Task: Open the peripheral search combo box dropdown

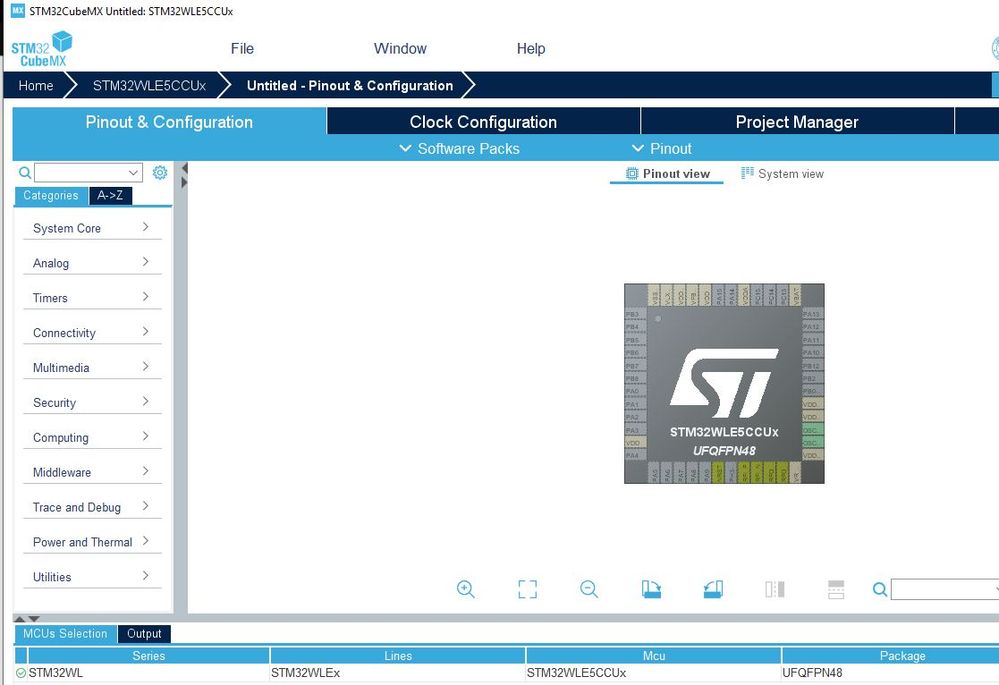Action: coord(133,173)
